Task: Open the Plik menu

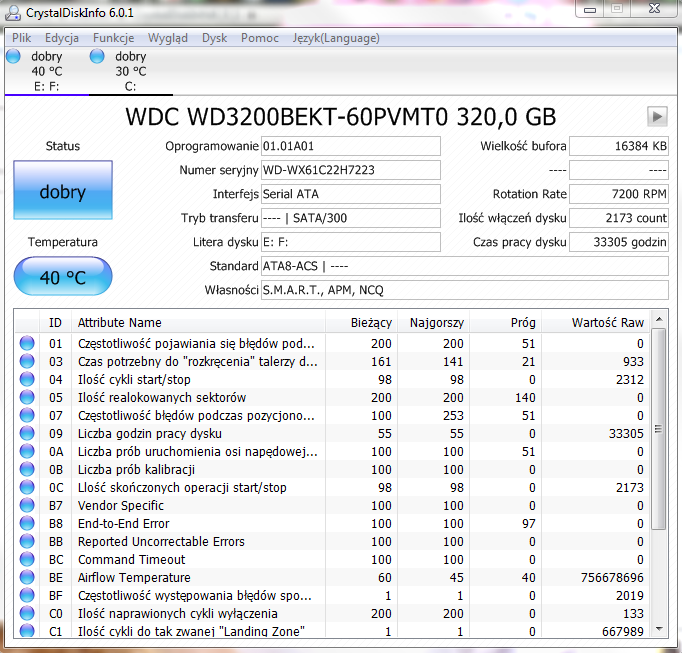Action: click(x=21, y=38)
